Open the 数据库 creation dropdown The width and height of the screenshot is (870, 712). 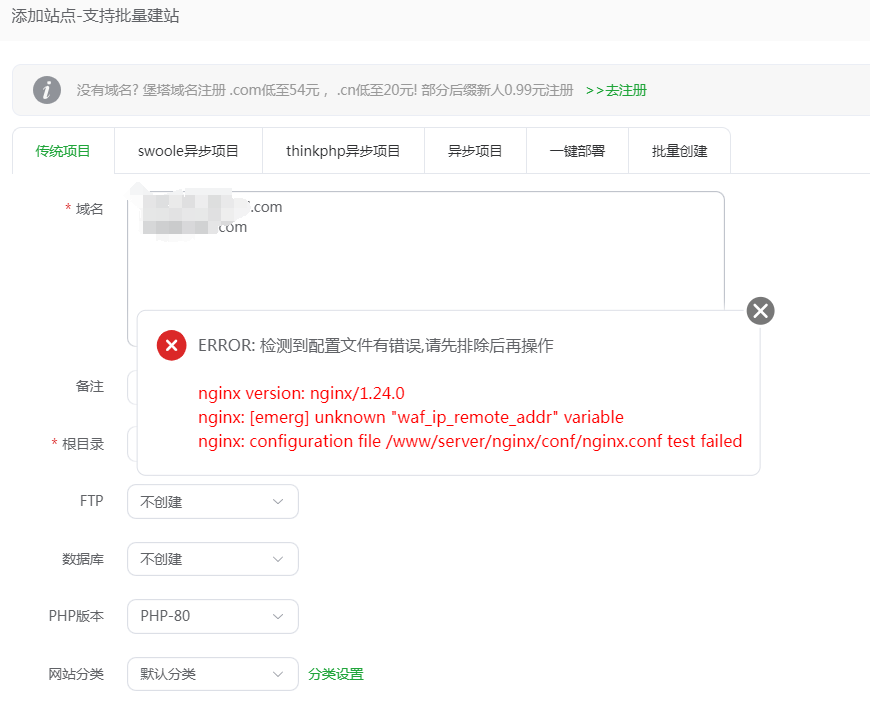click(212, 559)
